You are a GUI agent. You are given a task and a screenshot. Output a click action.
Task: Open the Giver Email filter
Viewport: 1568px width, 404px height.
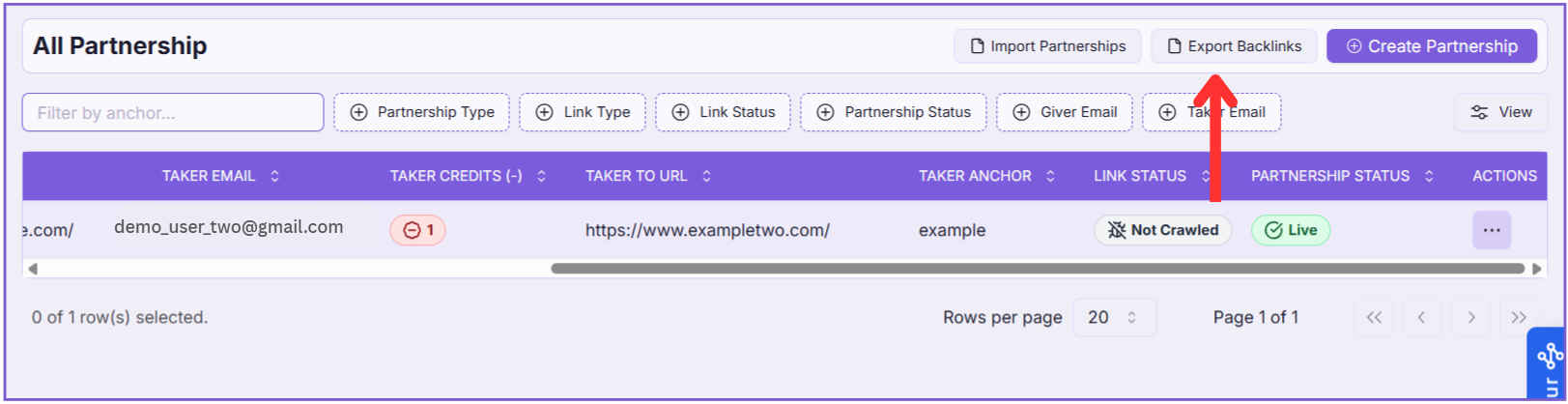point(1064,112)
